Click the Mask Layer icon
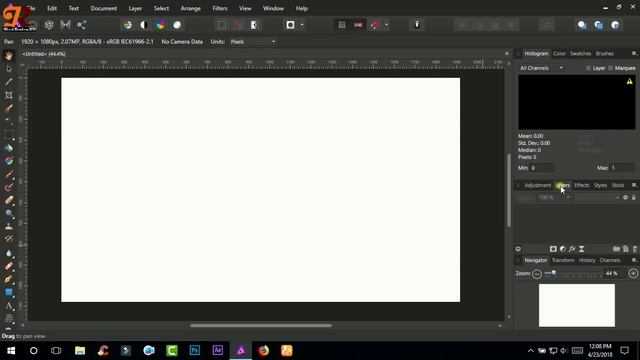640x360 pixels. click(553, 249)
